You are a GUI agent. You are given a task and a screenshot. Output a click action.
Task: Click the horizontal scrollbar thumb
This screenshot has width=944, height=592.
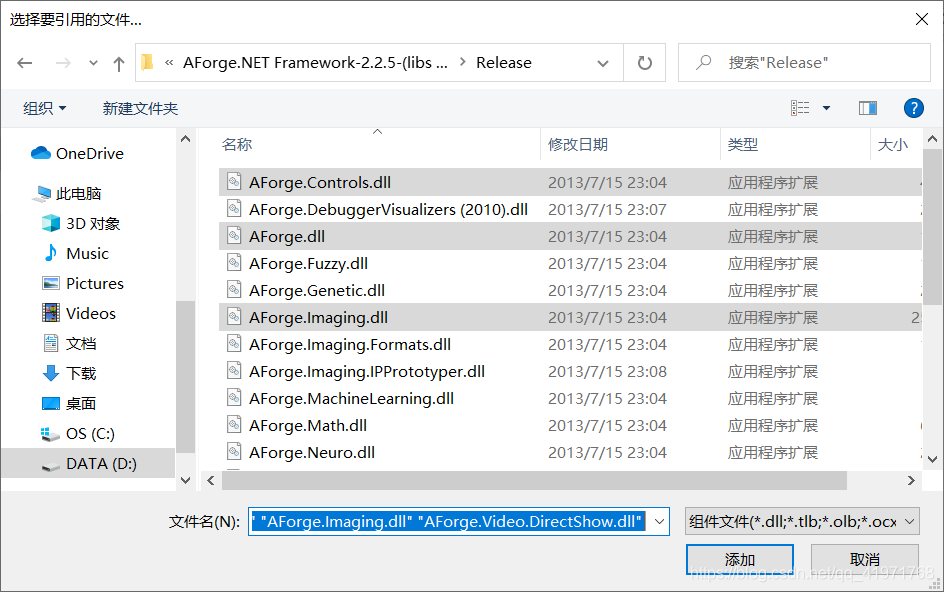[534, 481]
